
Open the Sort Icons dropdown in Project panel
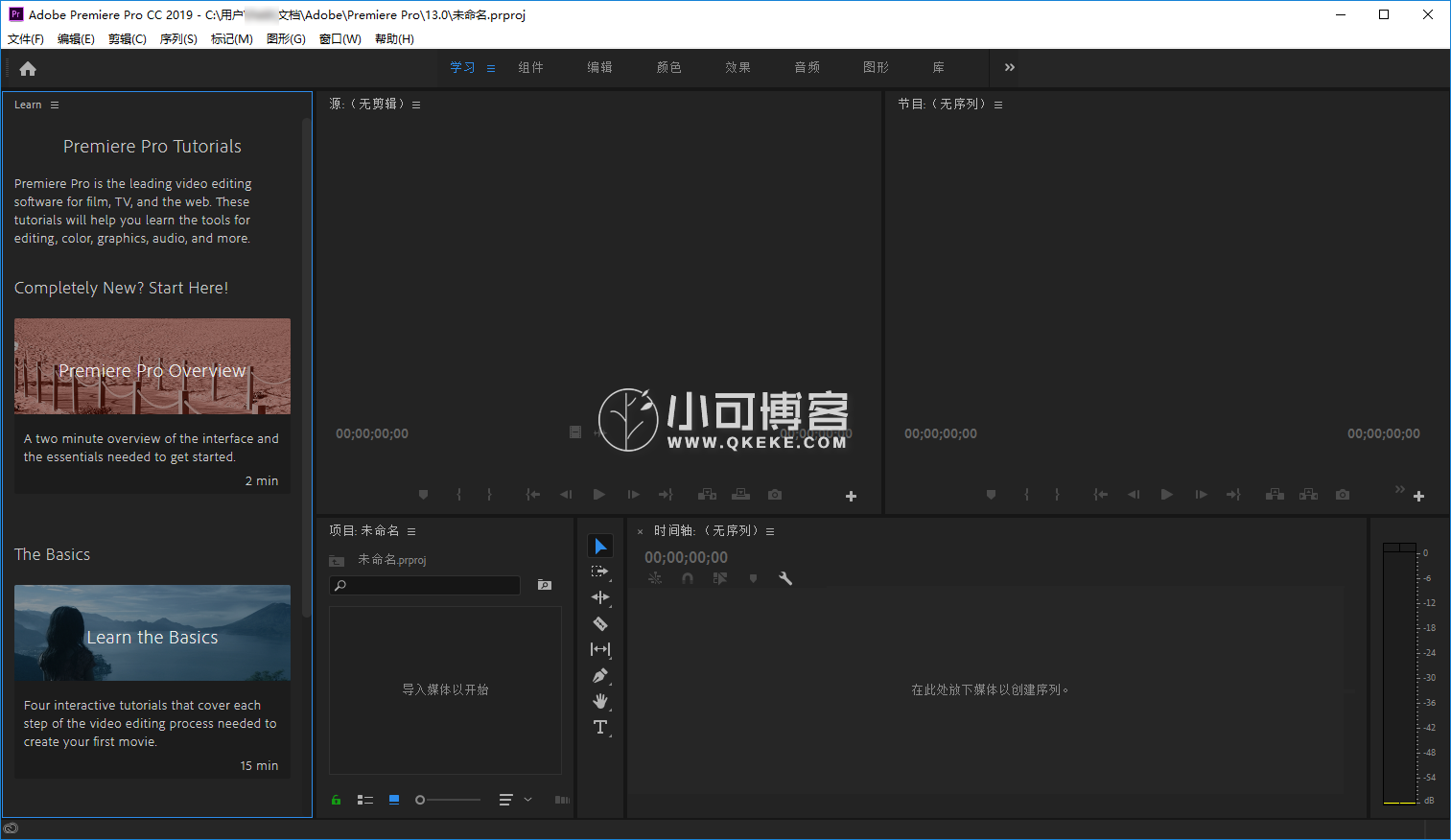515,800
